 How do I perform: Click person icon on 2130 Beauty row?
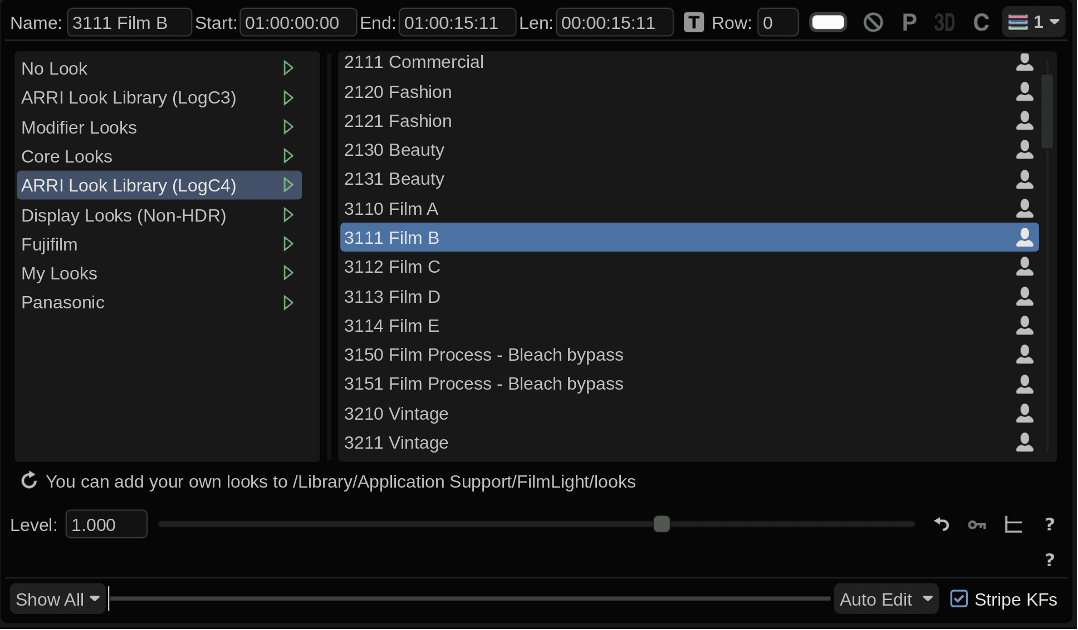(1024, 149)
